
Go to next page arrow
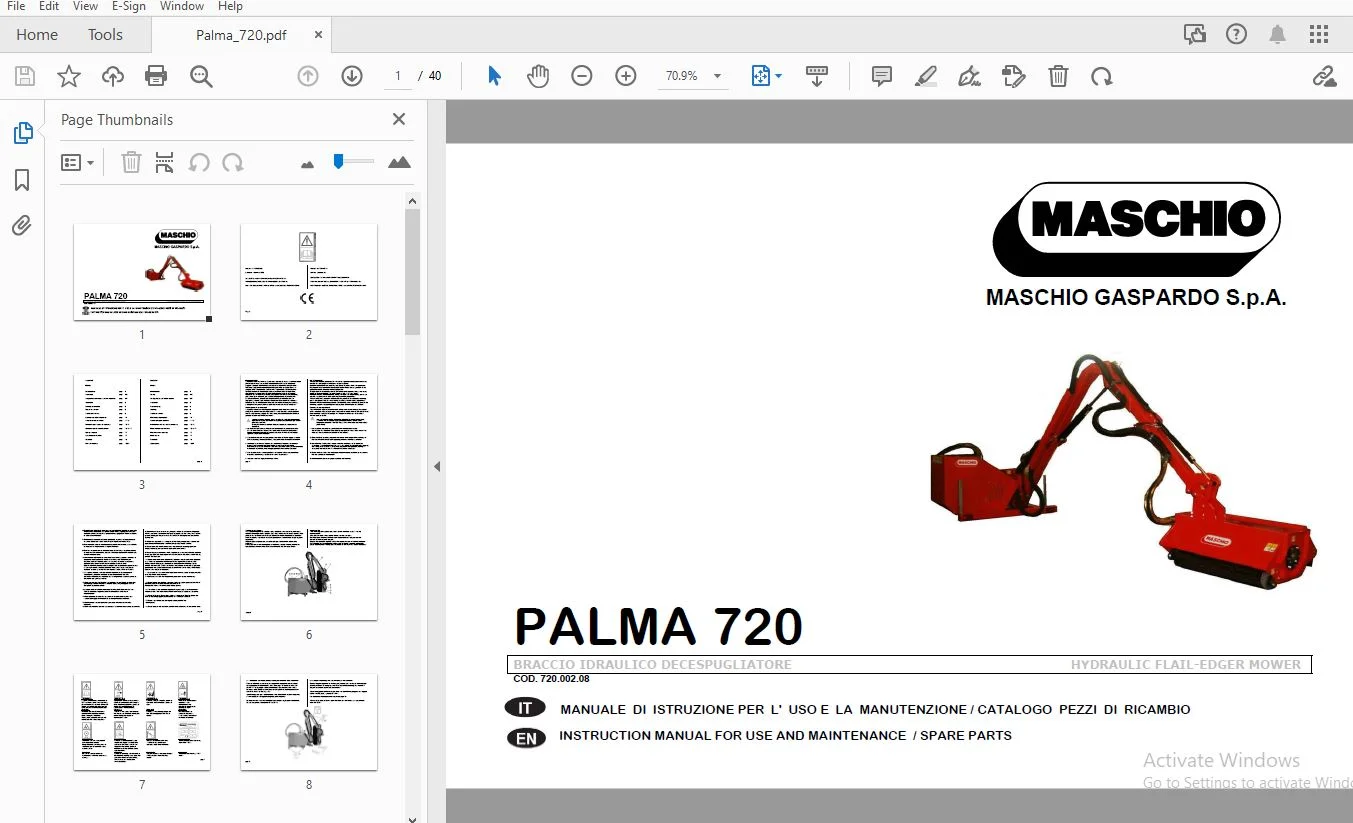pos(352,76)
